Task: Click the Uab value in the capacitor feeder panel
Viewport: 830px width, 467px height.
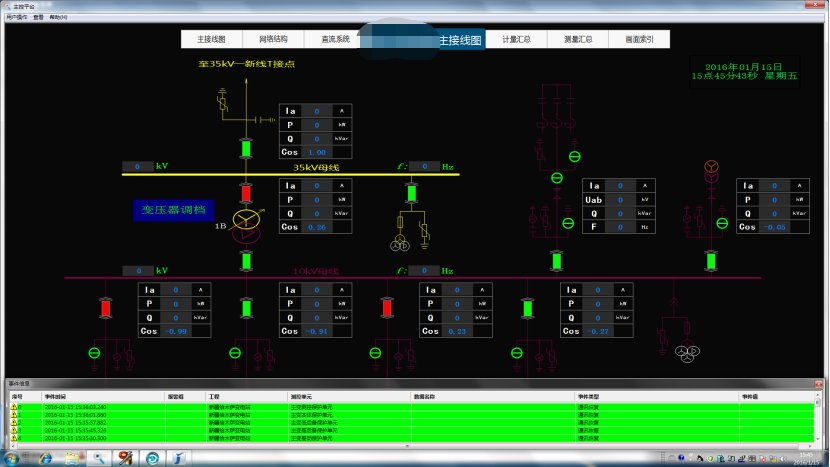Action: pyautogui.click(x=620, y=200)
